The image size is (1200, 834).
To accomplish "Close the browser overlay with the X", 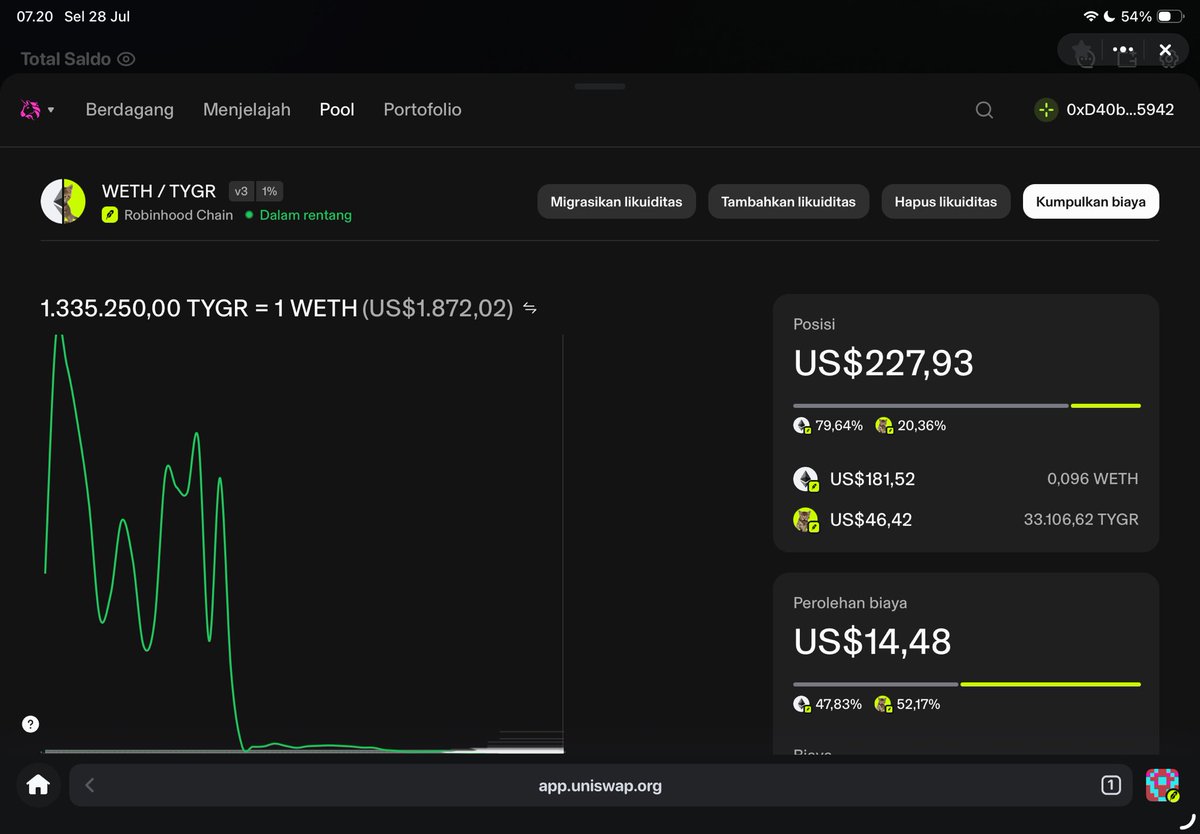I will click(1165, 49).
